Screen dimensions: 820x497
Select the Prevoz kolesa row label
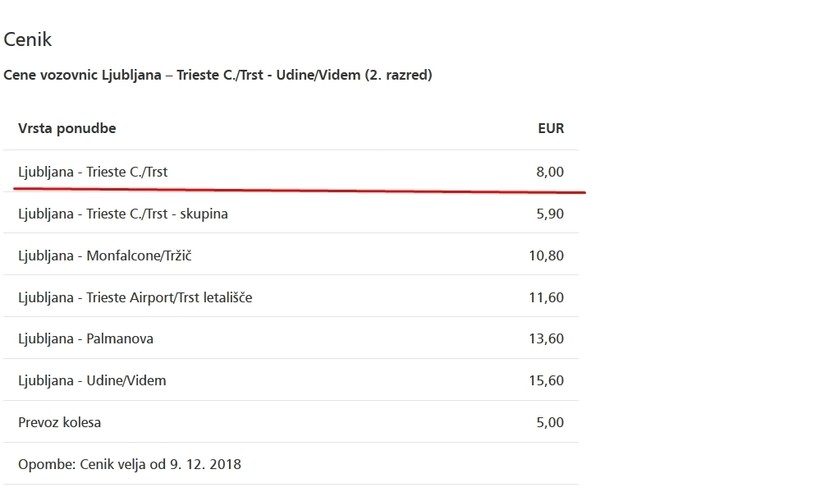[x=60, y=423]
